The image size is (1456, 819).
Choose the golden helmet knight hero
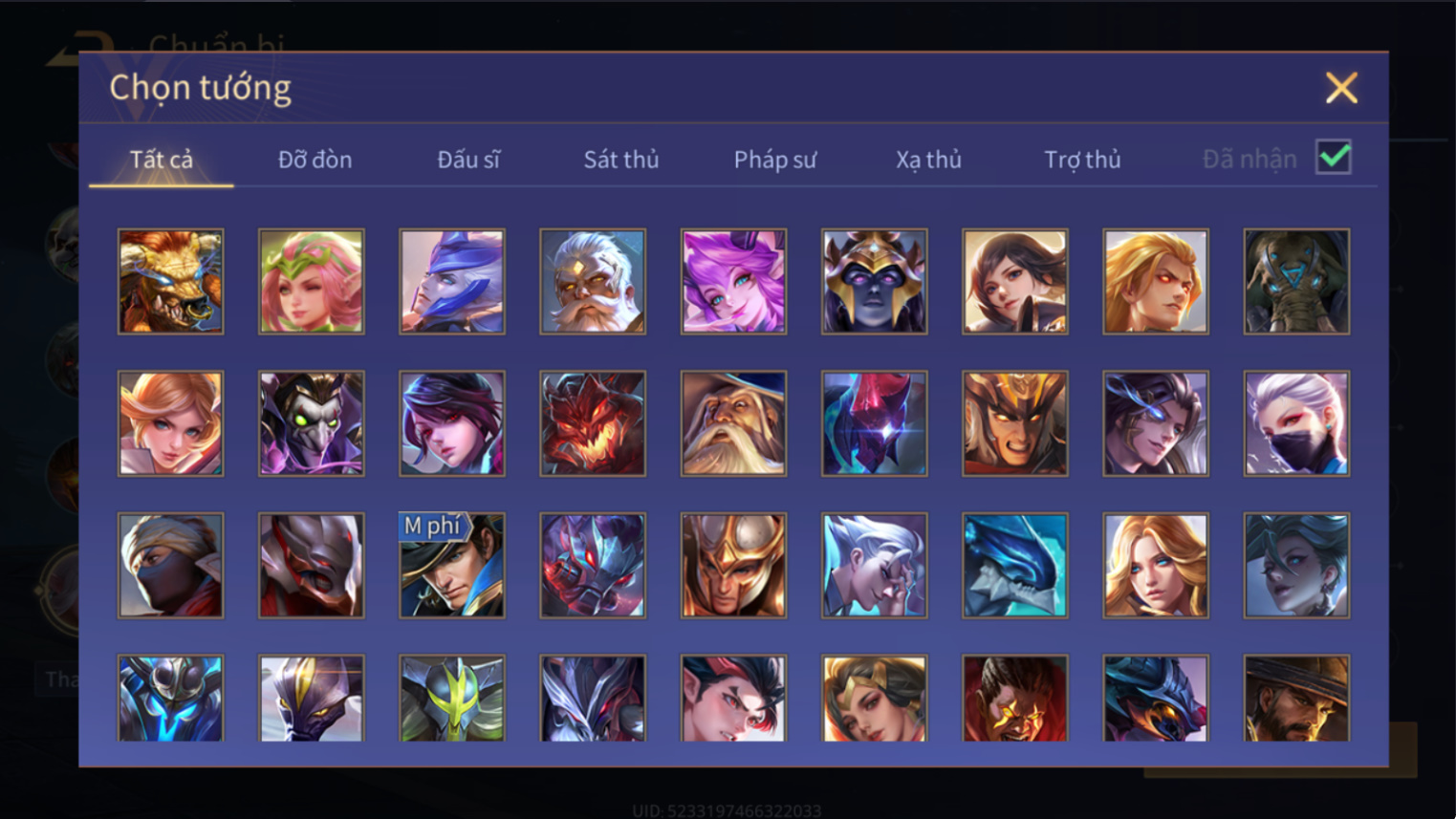tap(733, 566)
